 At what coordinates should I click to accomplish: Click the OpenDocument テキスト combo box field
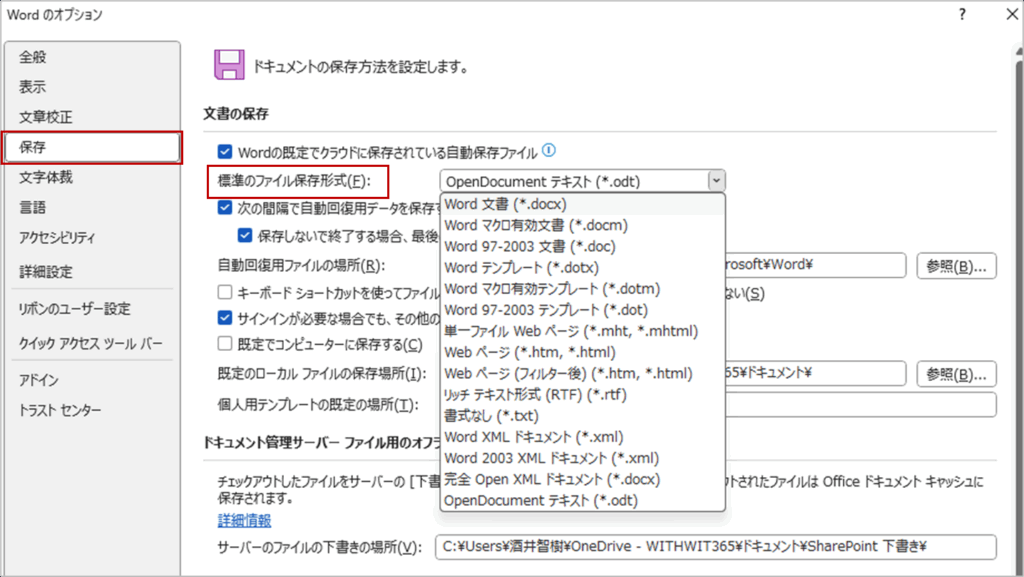pos(574,181)
